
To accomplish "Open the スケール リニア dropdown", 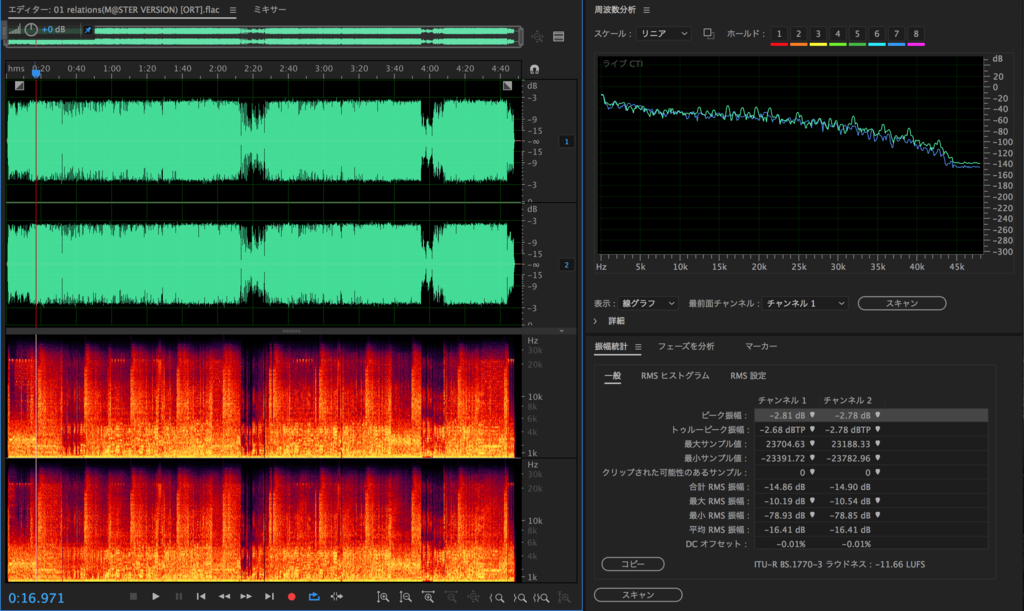I will 664,33.
